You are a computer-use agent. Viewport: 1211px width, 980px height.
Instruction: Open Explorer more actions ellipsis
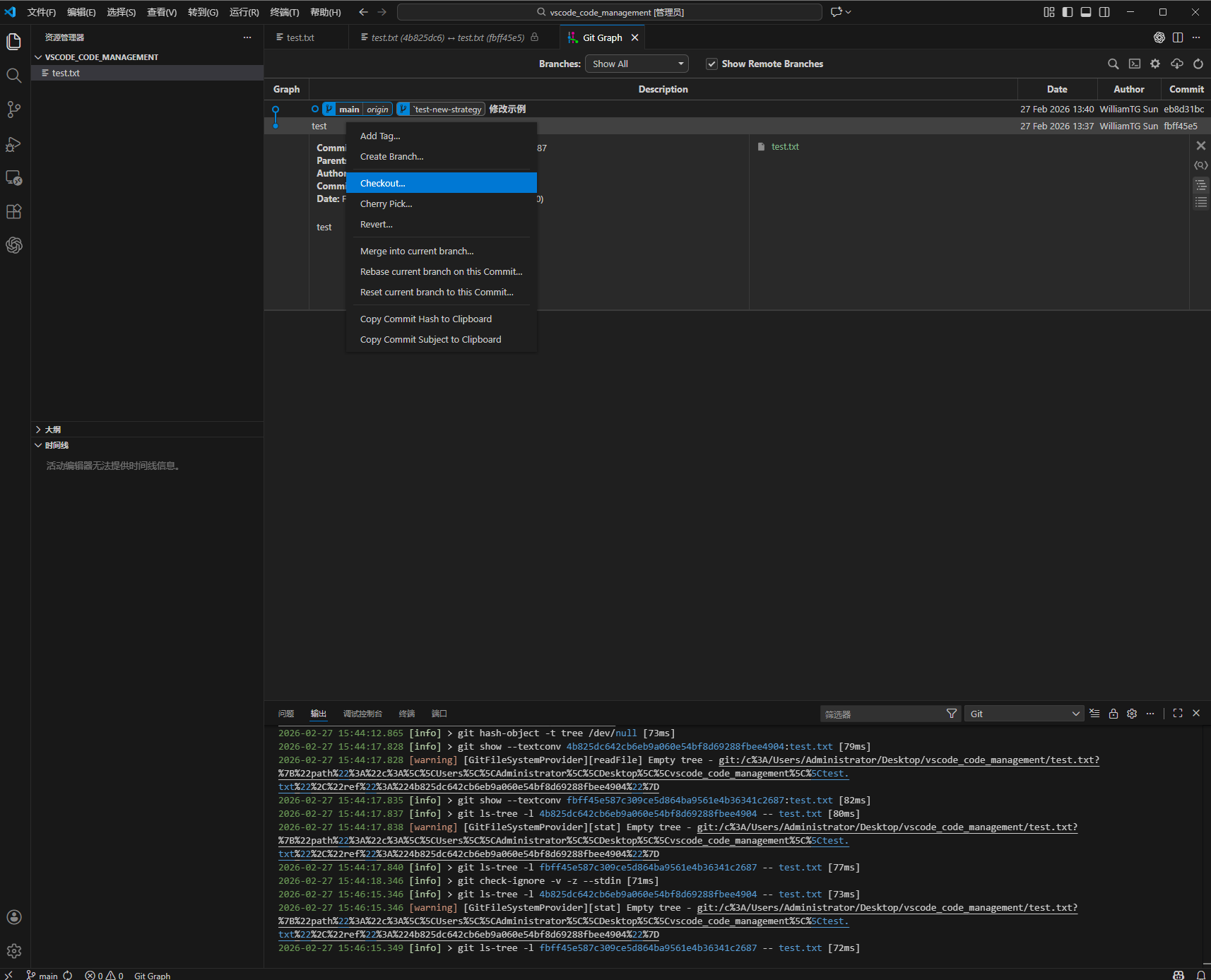pyautogui.click(x=247, y=37)
